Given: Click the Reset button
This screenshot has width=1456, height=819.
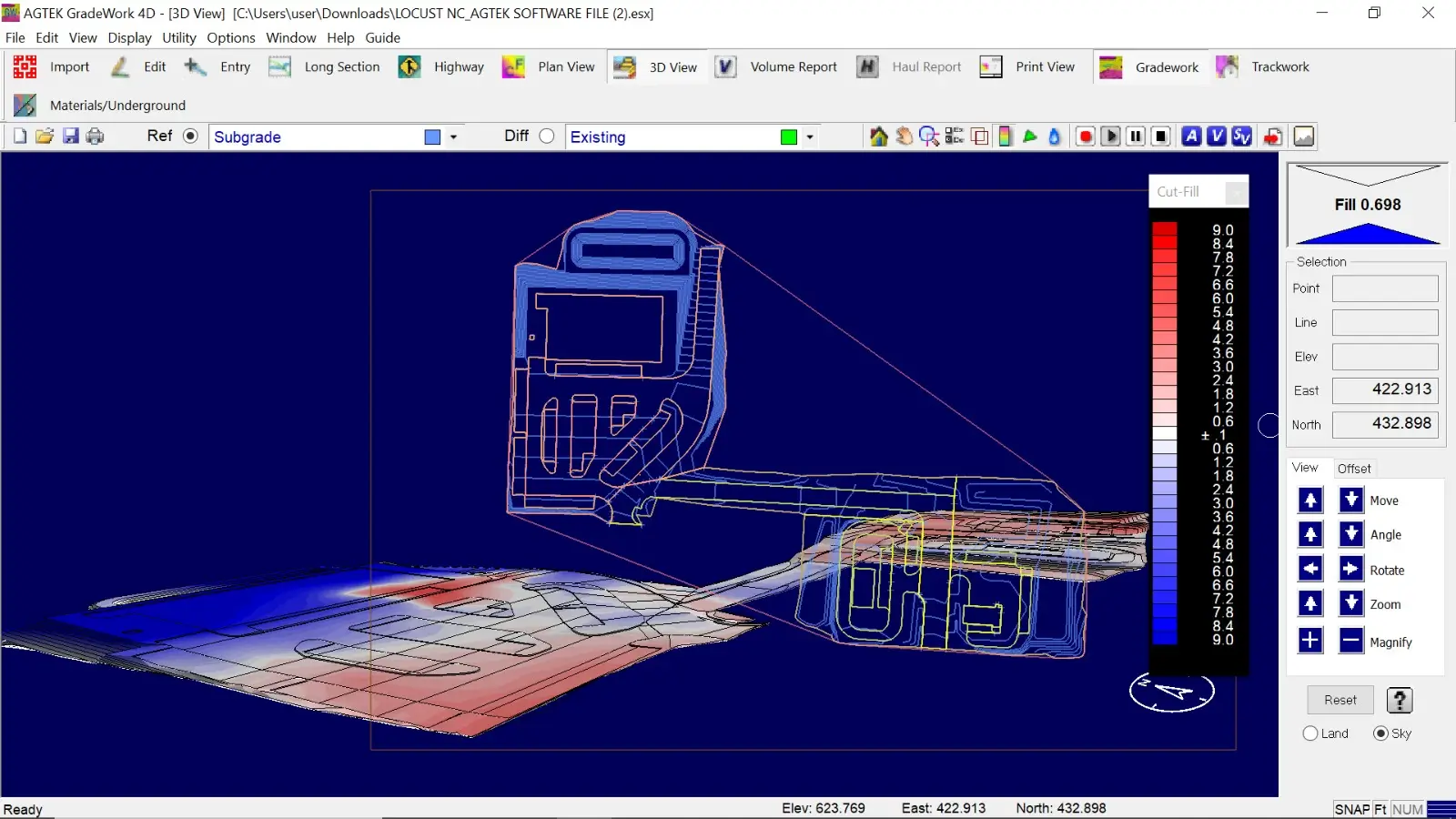Looking at the screenshot, I should click(x=1340, y=700).
